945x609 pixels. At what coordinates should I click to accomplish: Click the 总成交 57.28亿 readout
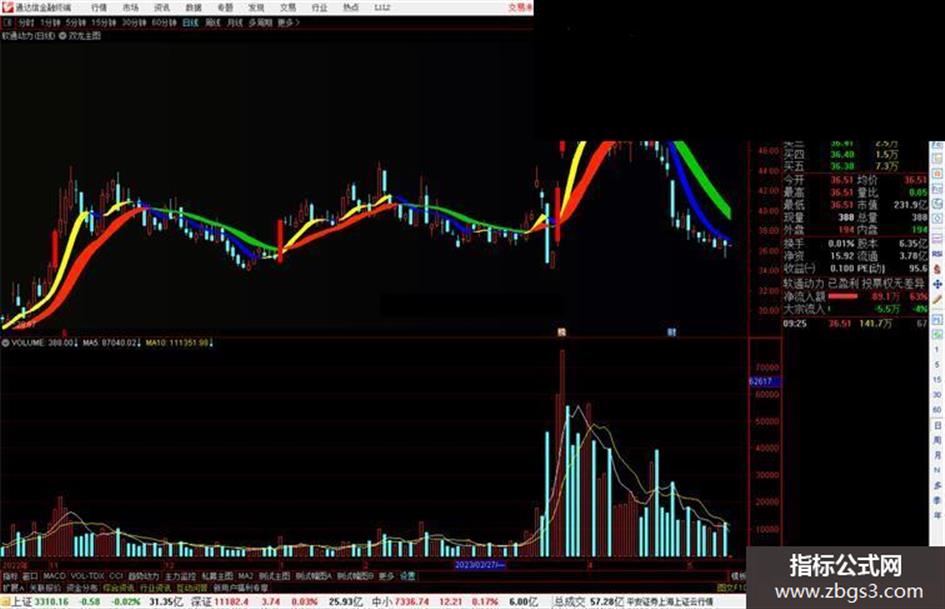coord(587,602)
